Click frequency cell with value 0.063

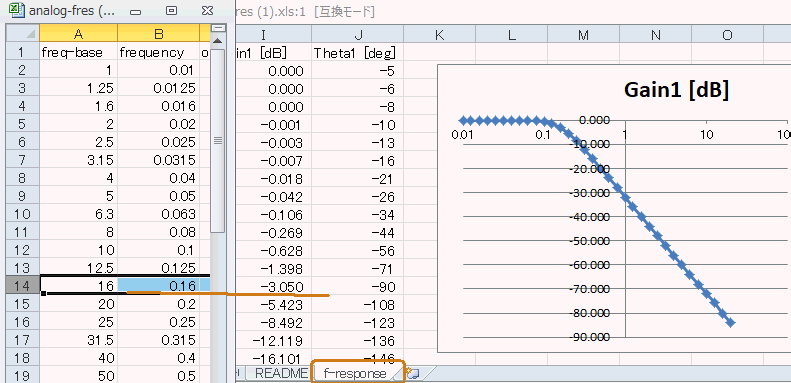[x=158, y=214]
